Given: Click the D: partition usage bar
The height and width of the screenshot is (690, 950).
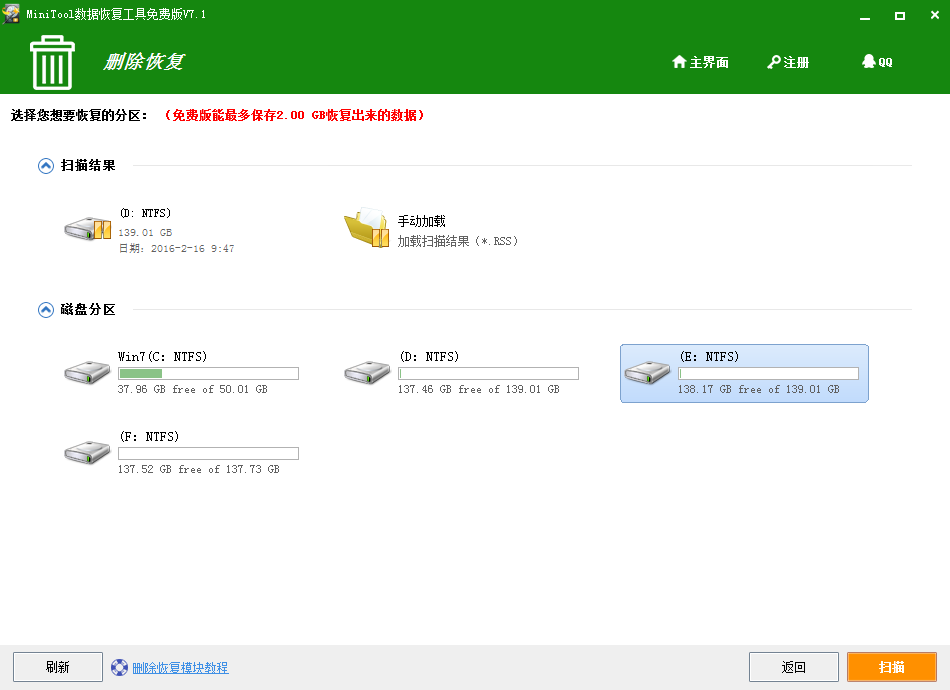Looking at the screenshot, I should 488,373.
